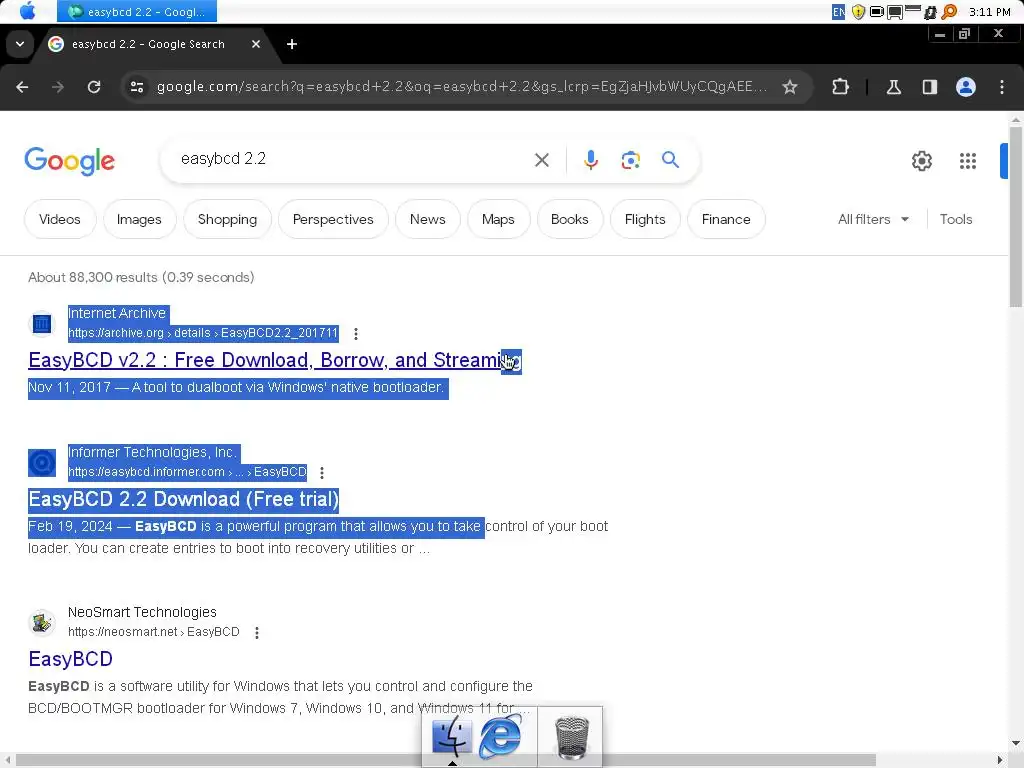Open a new browser tab
The image size is (1024, 768).
(292, 44)
